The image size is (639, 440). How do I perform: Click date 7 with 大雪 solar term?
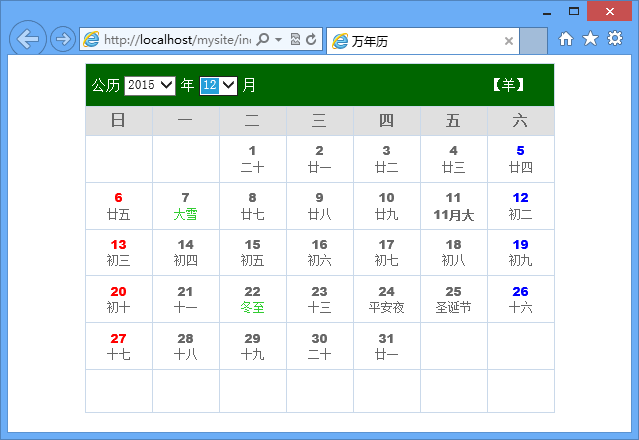coord(185,206)
